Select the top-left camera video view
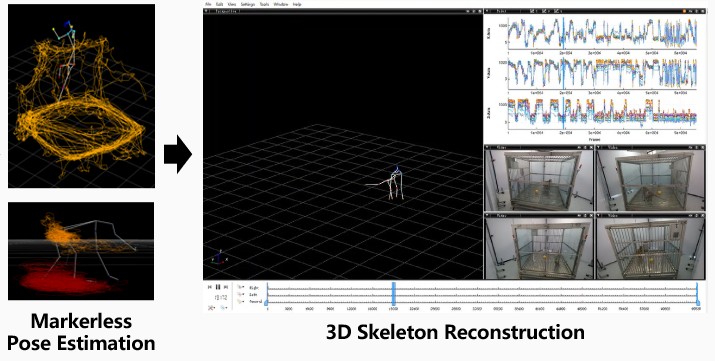This screenshot has height=361, width=715. coord(539,180)
